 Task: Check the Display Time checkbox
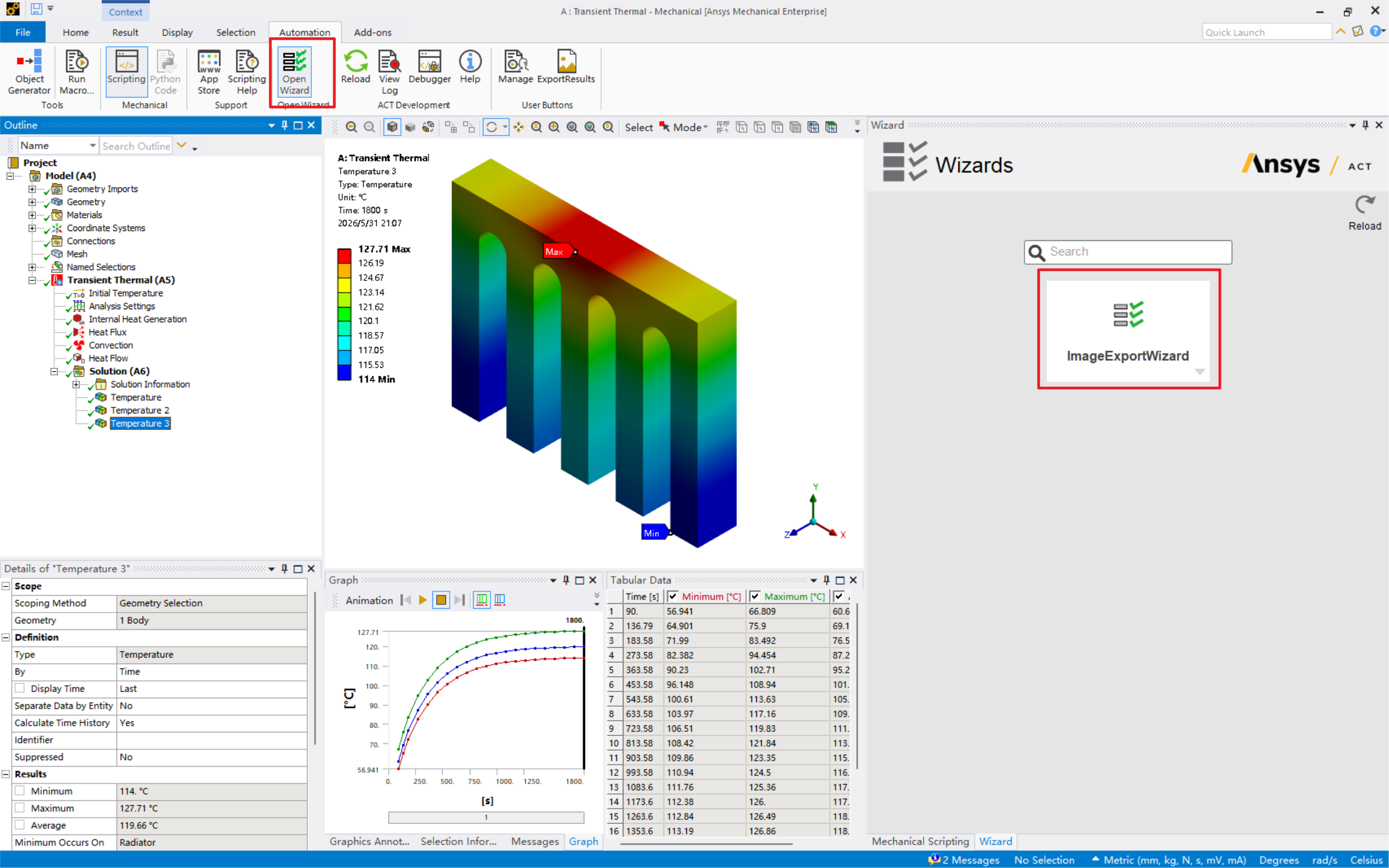coord(20,688)
